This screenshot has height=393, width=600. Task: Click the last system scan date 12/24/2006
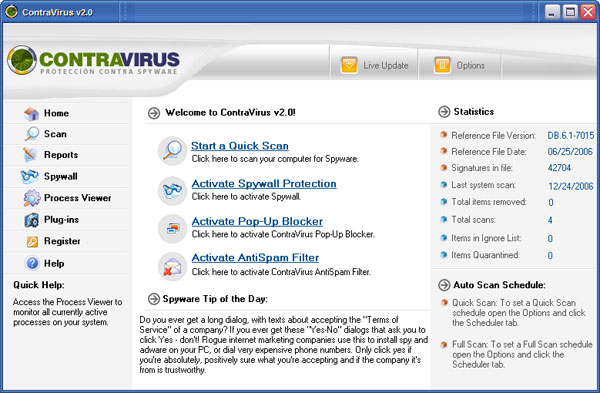[571, 186]
